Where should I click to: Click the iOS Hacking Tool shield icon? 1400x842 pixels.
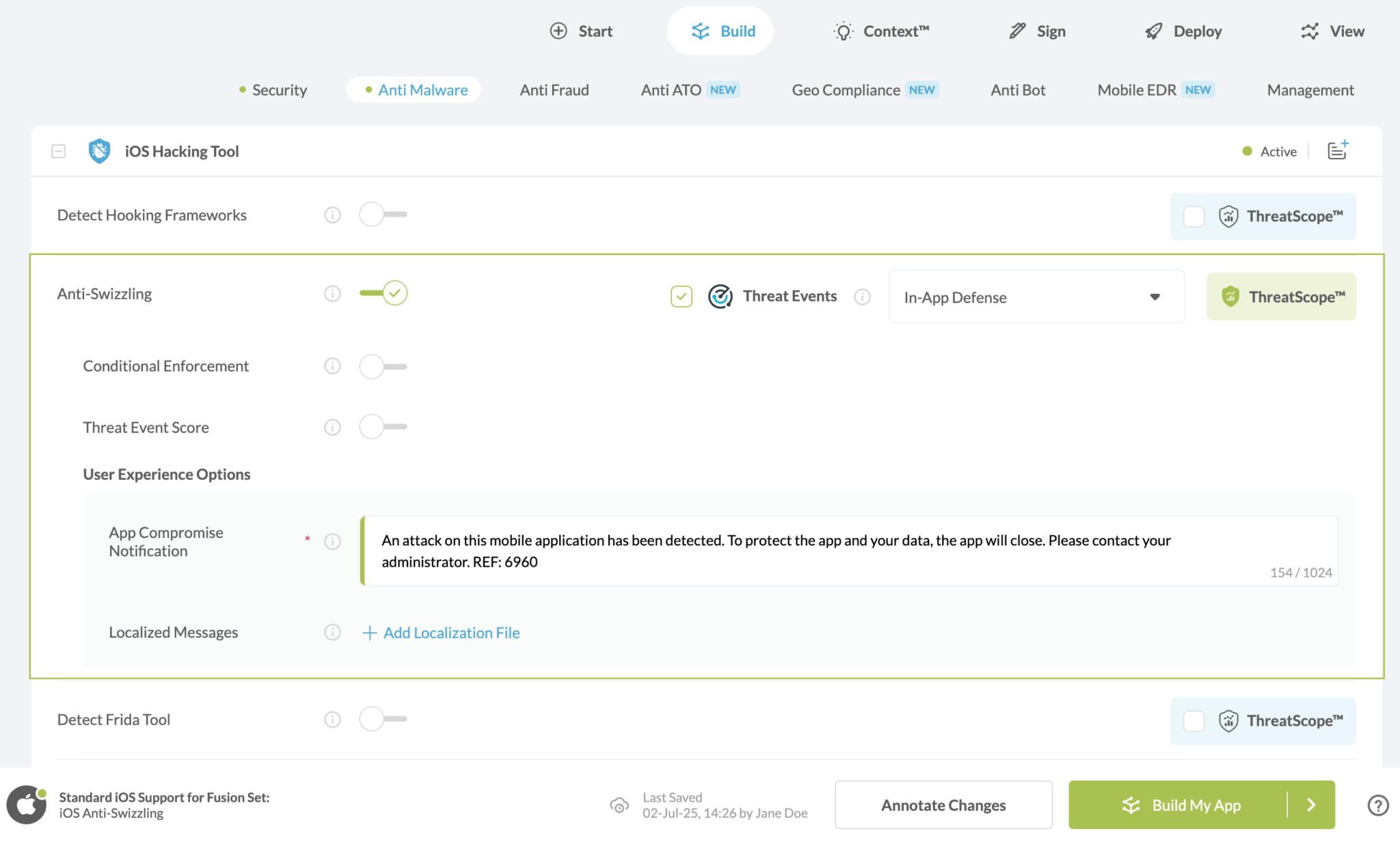pyautogui.click(x=99, y=151)
